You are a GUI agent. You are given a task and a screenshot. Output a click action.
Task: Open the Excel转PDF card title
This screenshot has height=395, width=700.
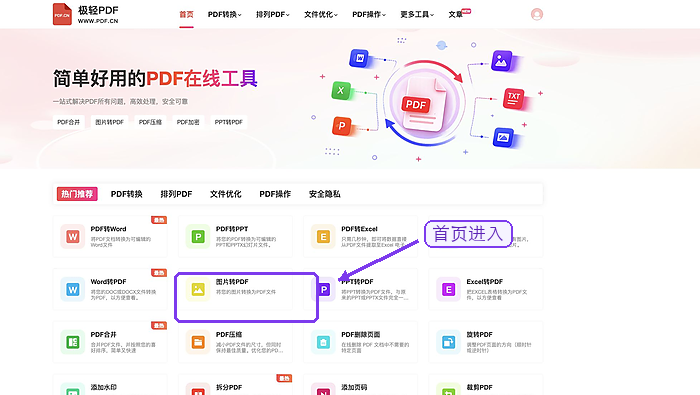(x=485, y=282)
